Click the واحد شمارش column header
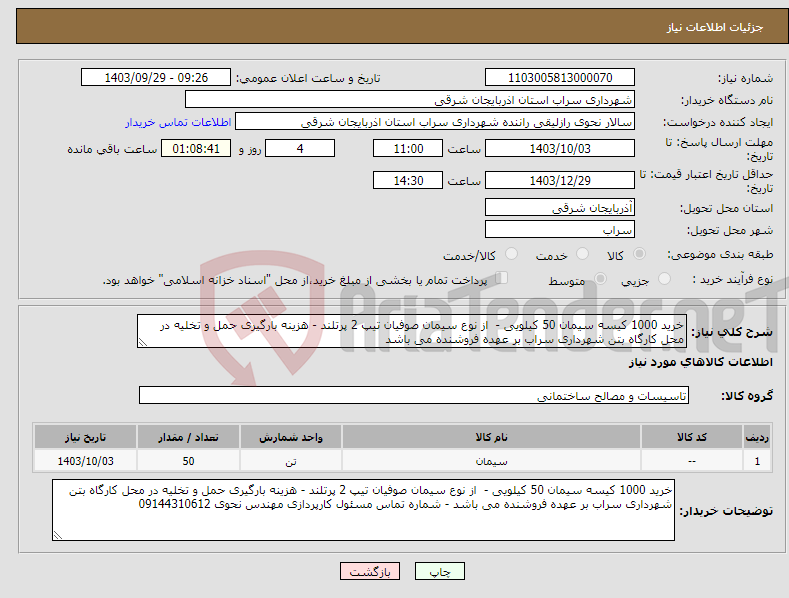 (x=291, y=437)
